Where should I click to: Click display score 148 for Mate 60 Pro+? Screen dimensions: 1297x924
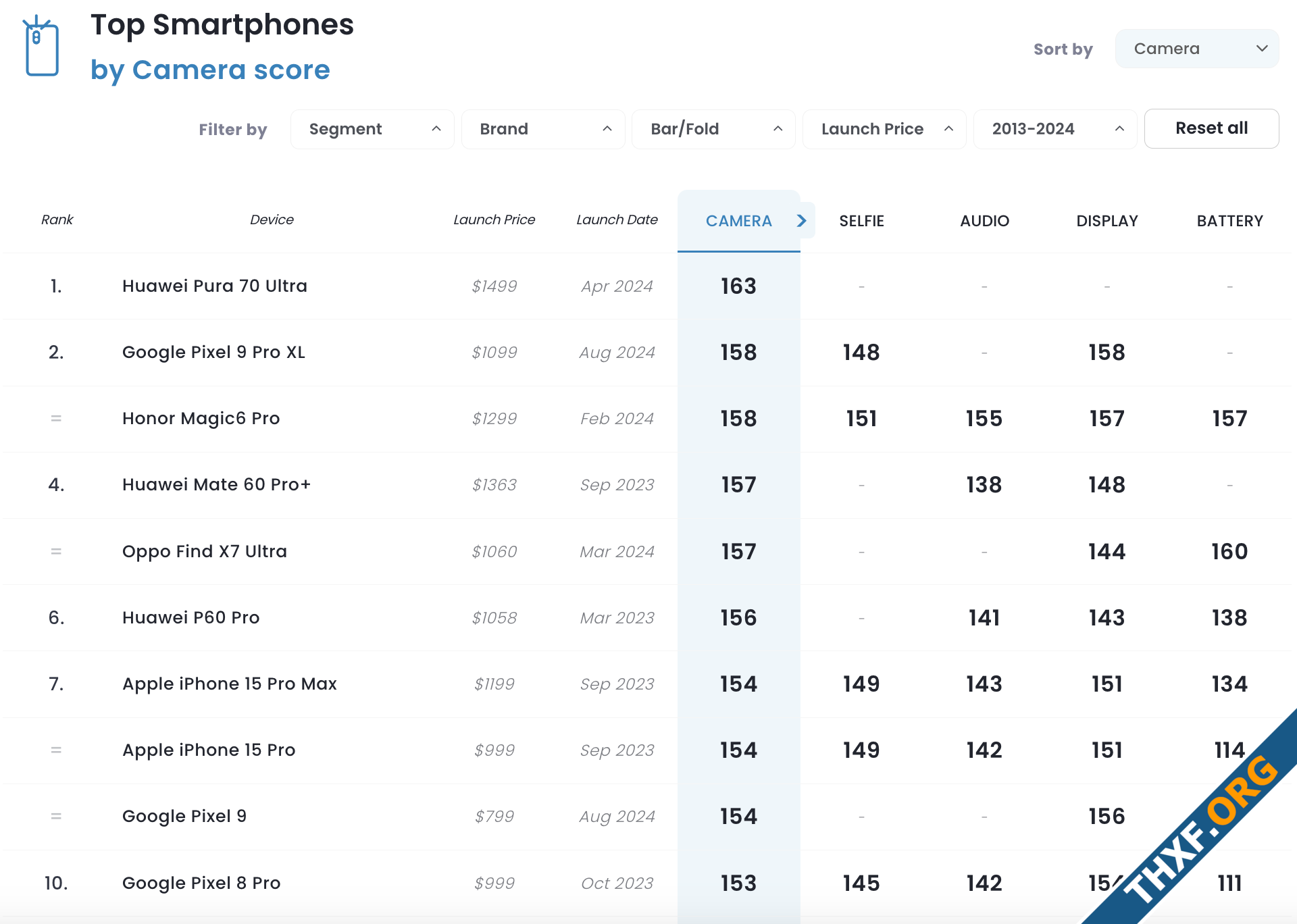(x=1107, y=484)
